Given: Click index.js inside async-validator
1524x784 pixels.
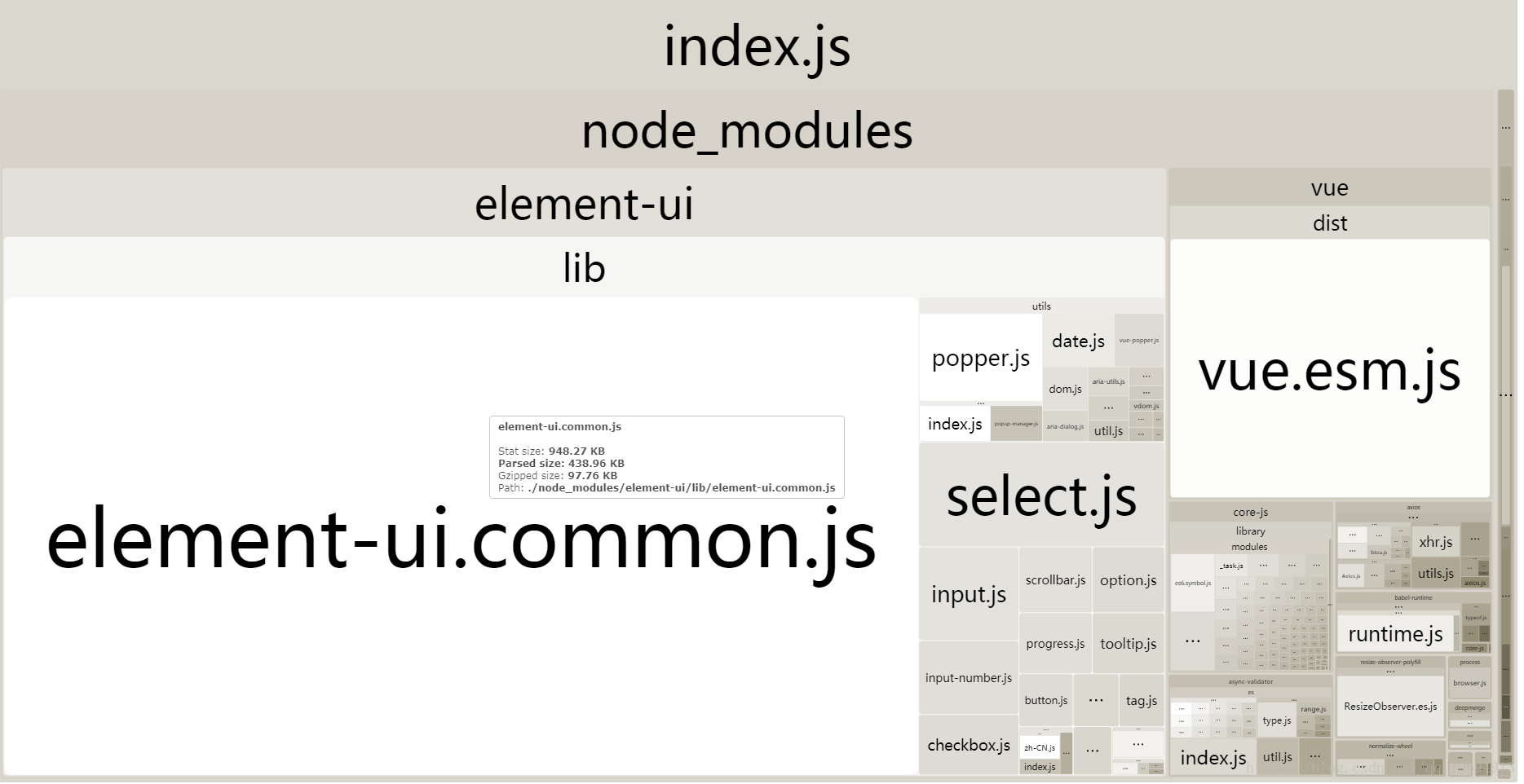Looking at the screenshot, I should (x=1213, y=758).
